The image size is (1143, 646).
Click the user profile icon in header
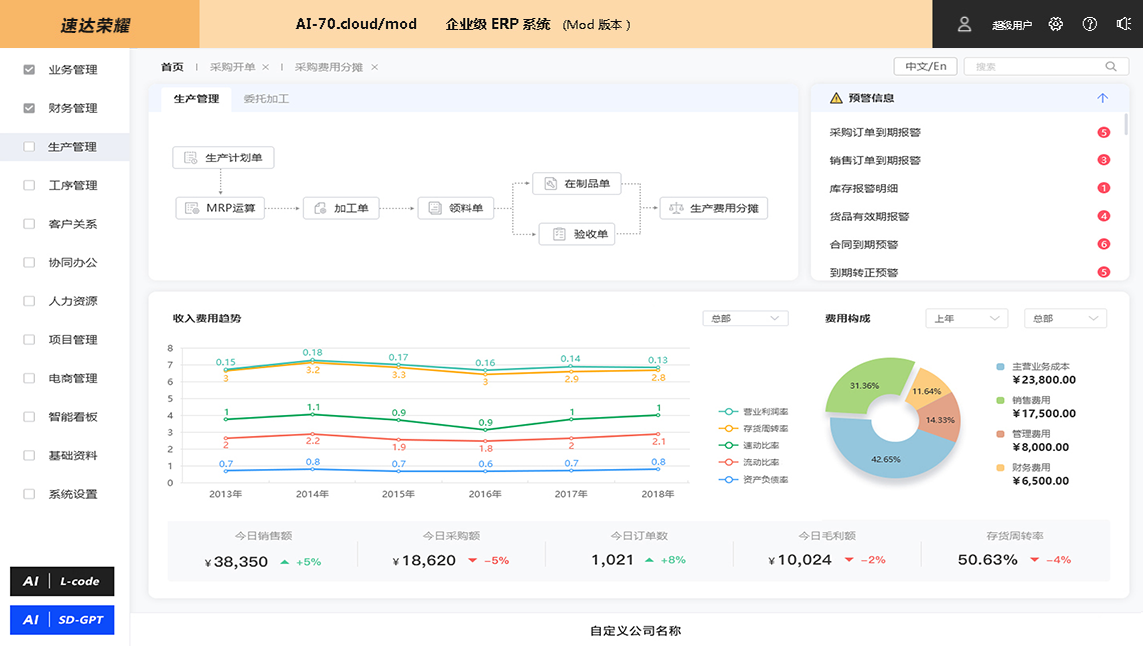pos(964,24)
